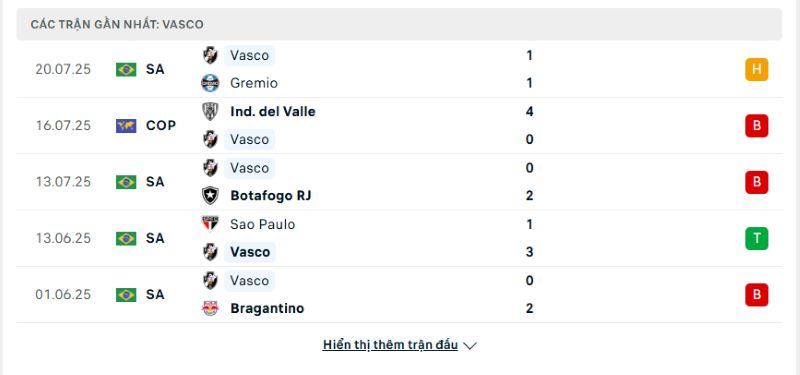Click the green T win result badge
Image resolution: width=800 pixels, height=375 pixels.
click(x=757, y=238)
